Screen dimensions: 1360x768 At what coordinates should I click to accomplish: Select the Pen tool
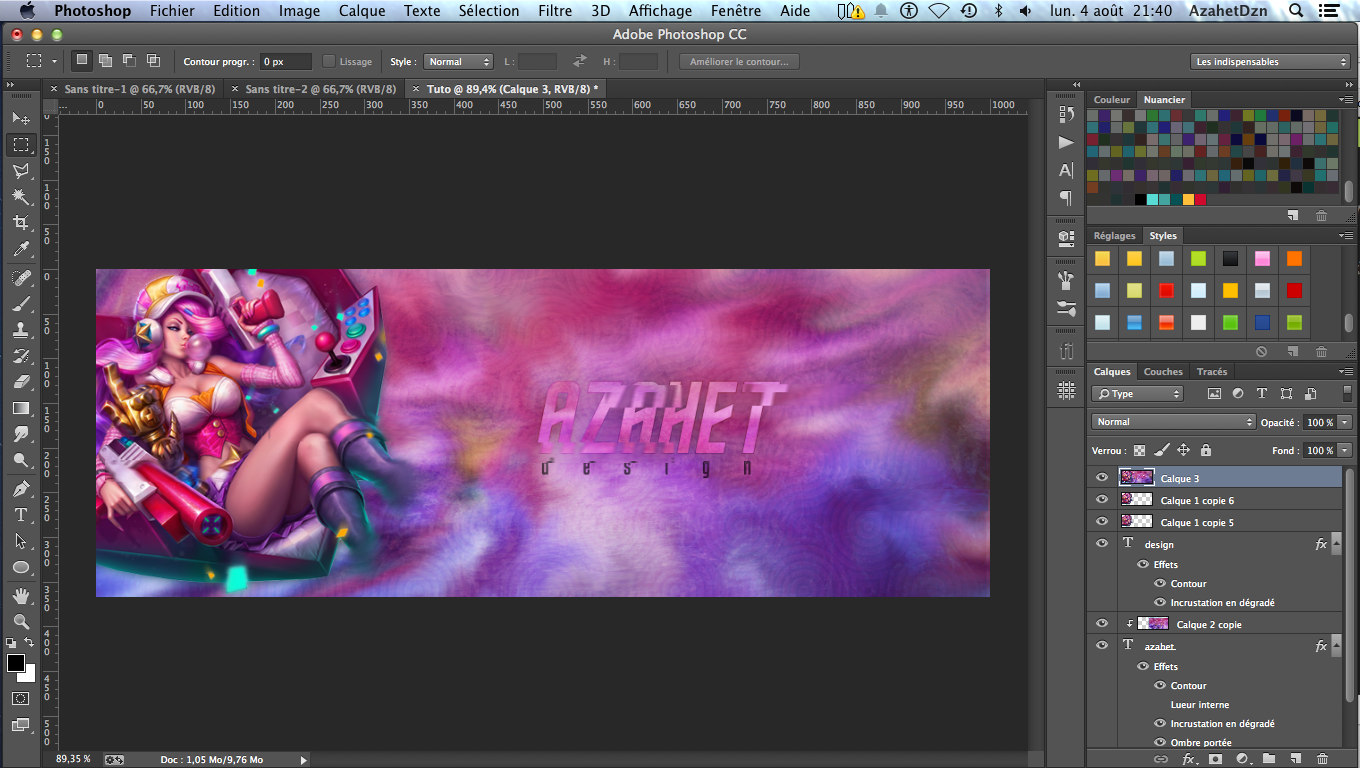(x=20, y=489)
